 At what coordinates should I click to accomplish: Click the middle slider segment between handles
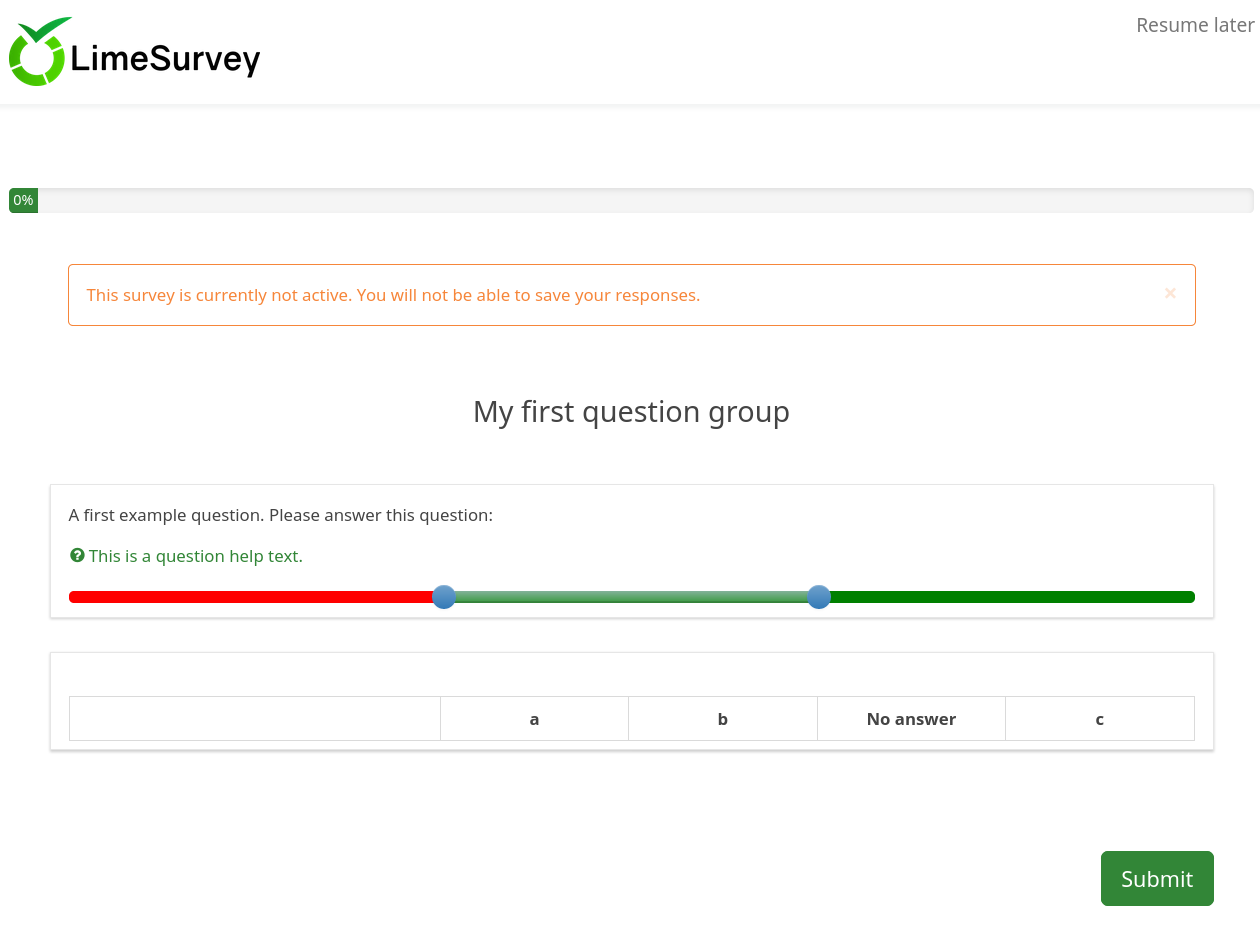point(631,597)
